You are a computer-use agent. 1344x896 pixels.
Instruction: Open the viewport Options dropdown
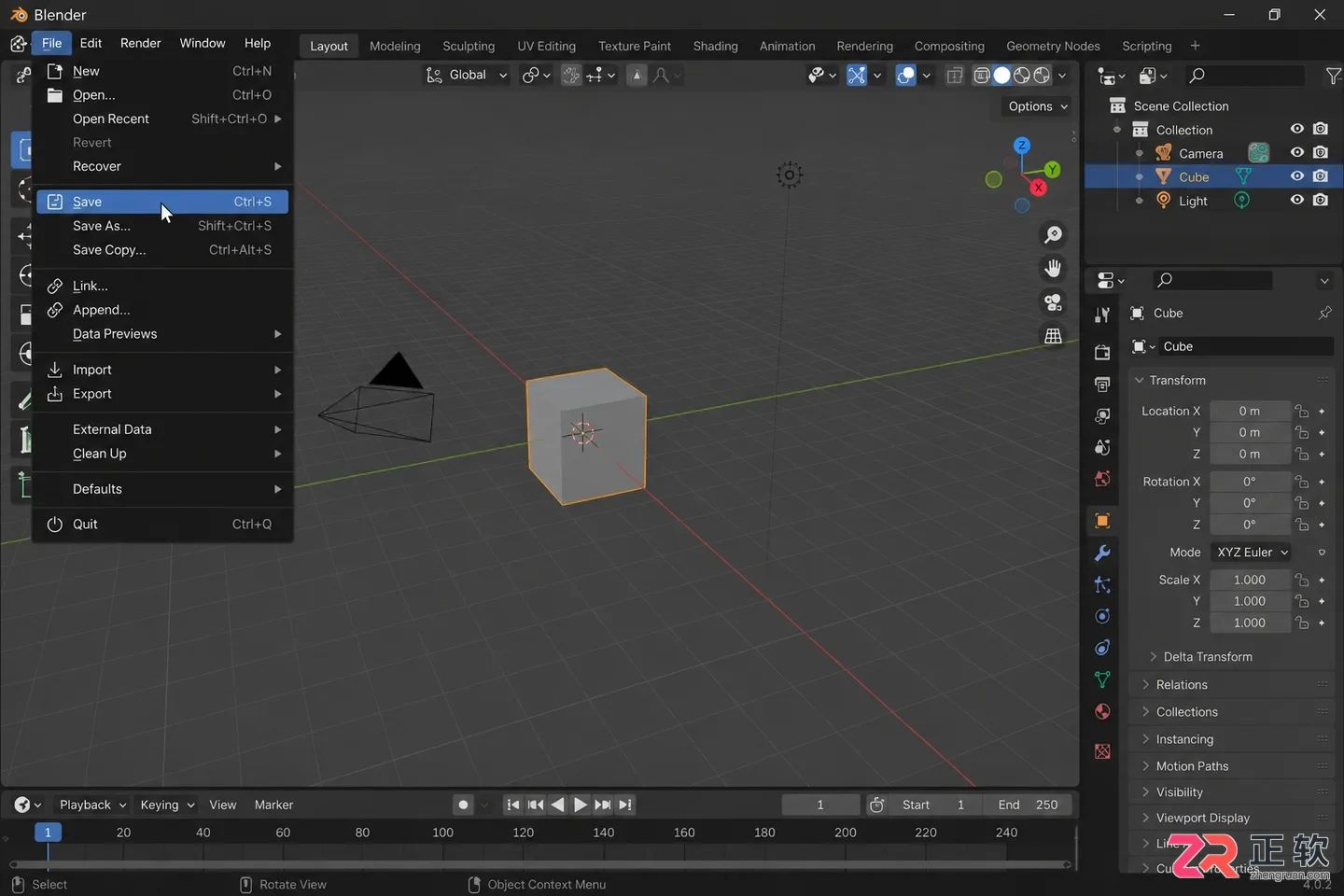(1038, 106)
